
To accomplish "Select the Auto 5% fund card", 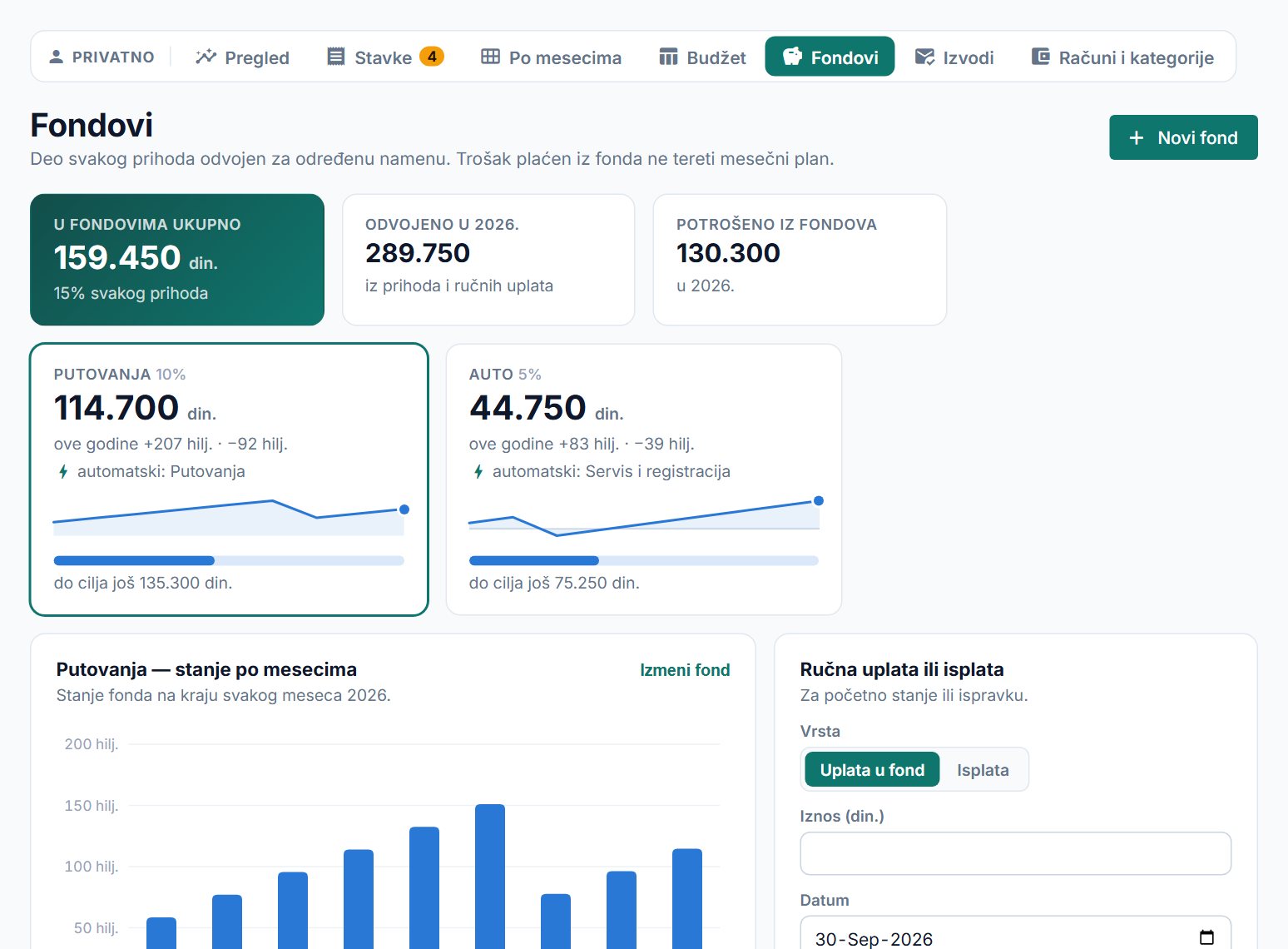I will 644,479.
